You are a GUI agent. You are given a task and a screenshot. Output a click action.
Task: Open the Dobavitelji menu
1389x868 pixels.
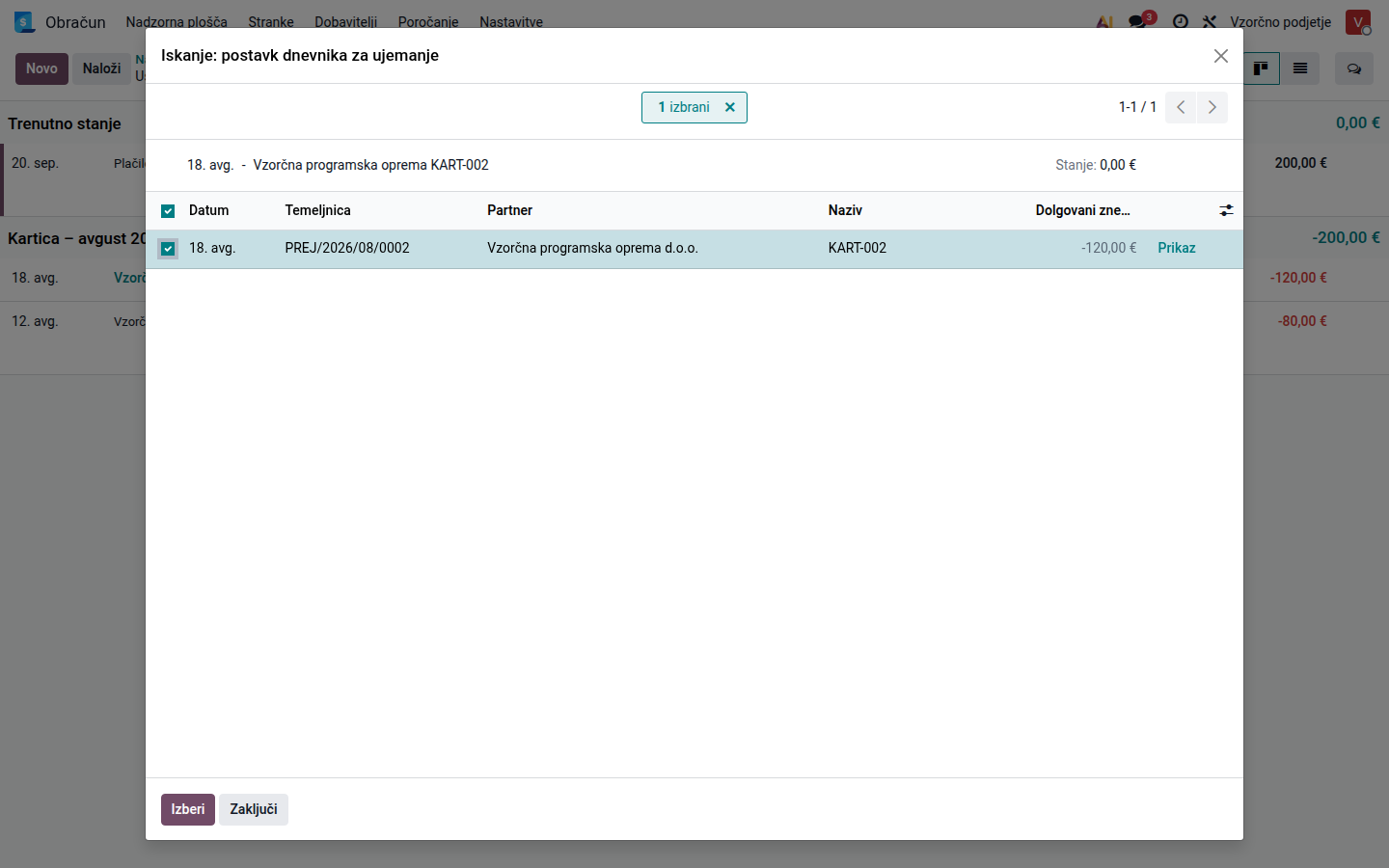(346, 21)
